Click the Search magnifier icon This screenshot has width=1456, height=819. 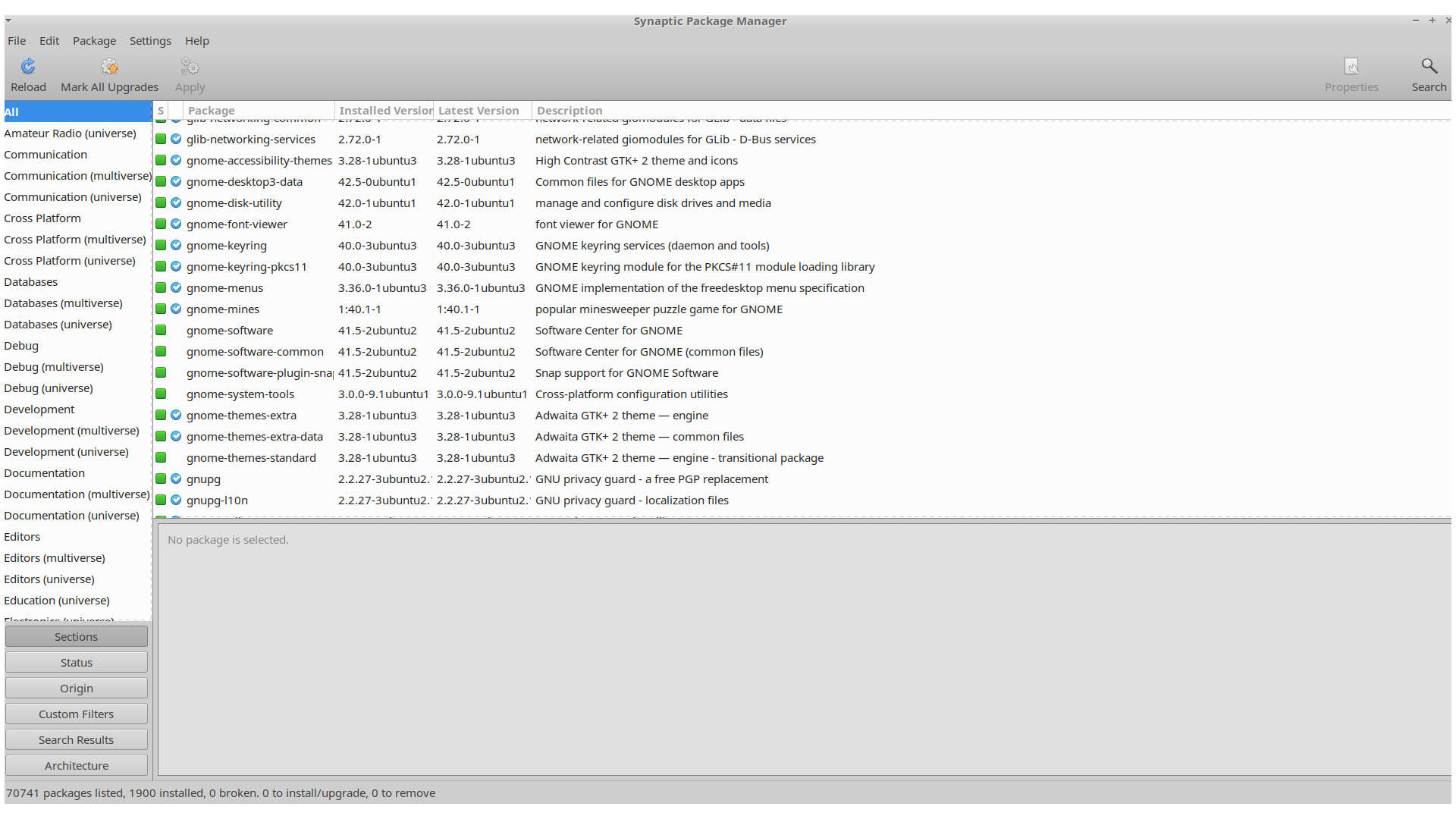click(1429, 67)
